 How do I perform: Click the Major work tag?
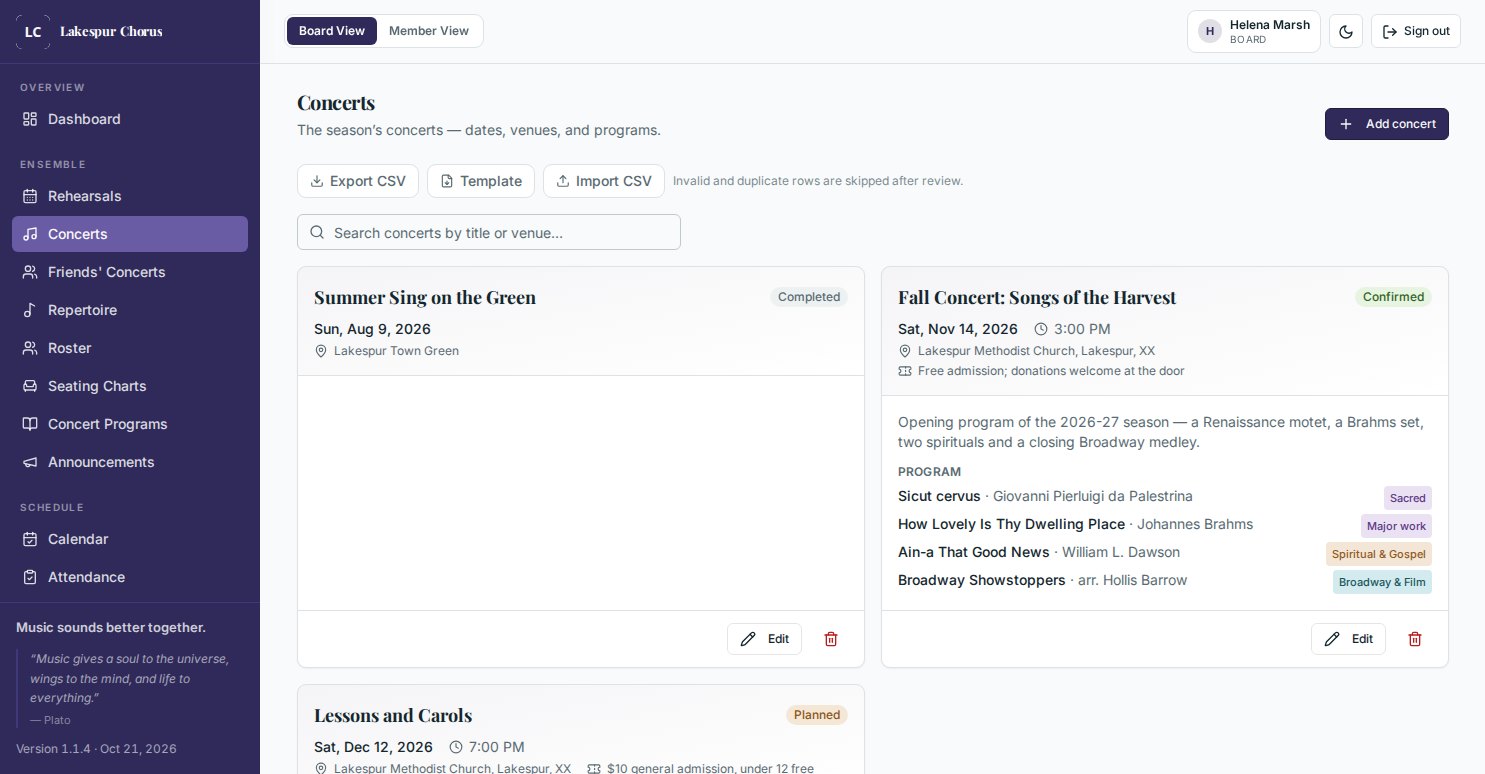click(1396, 526)
